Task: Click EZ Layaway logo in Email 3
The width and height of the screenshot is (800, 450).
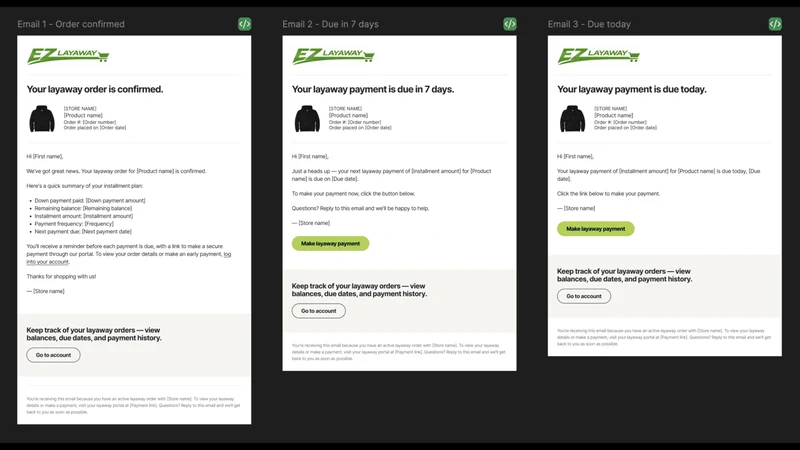Action: 598,56
